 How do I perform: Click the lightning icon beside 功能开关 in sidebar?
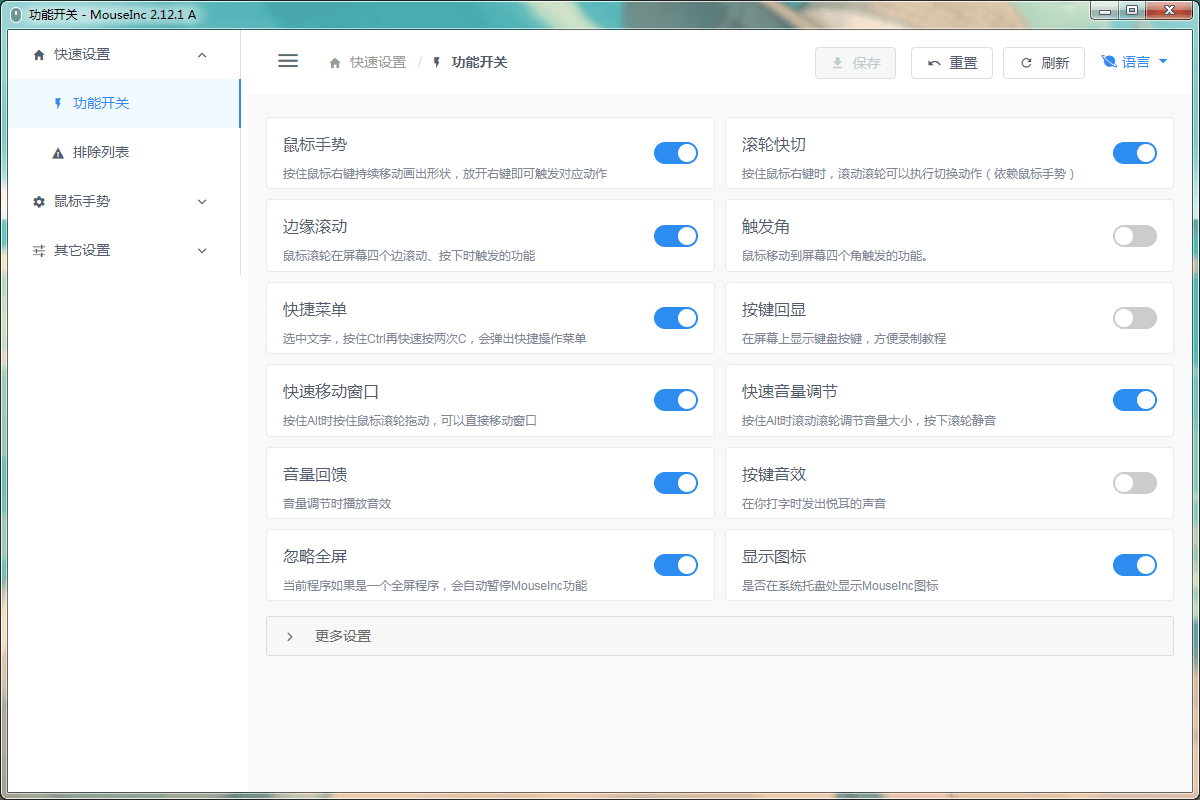click(58, 103)
